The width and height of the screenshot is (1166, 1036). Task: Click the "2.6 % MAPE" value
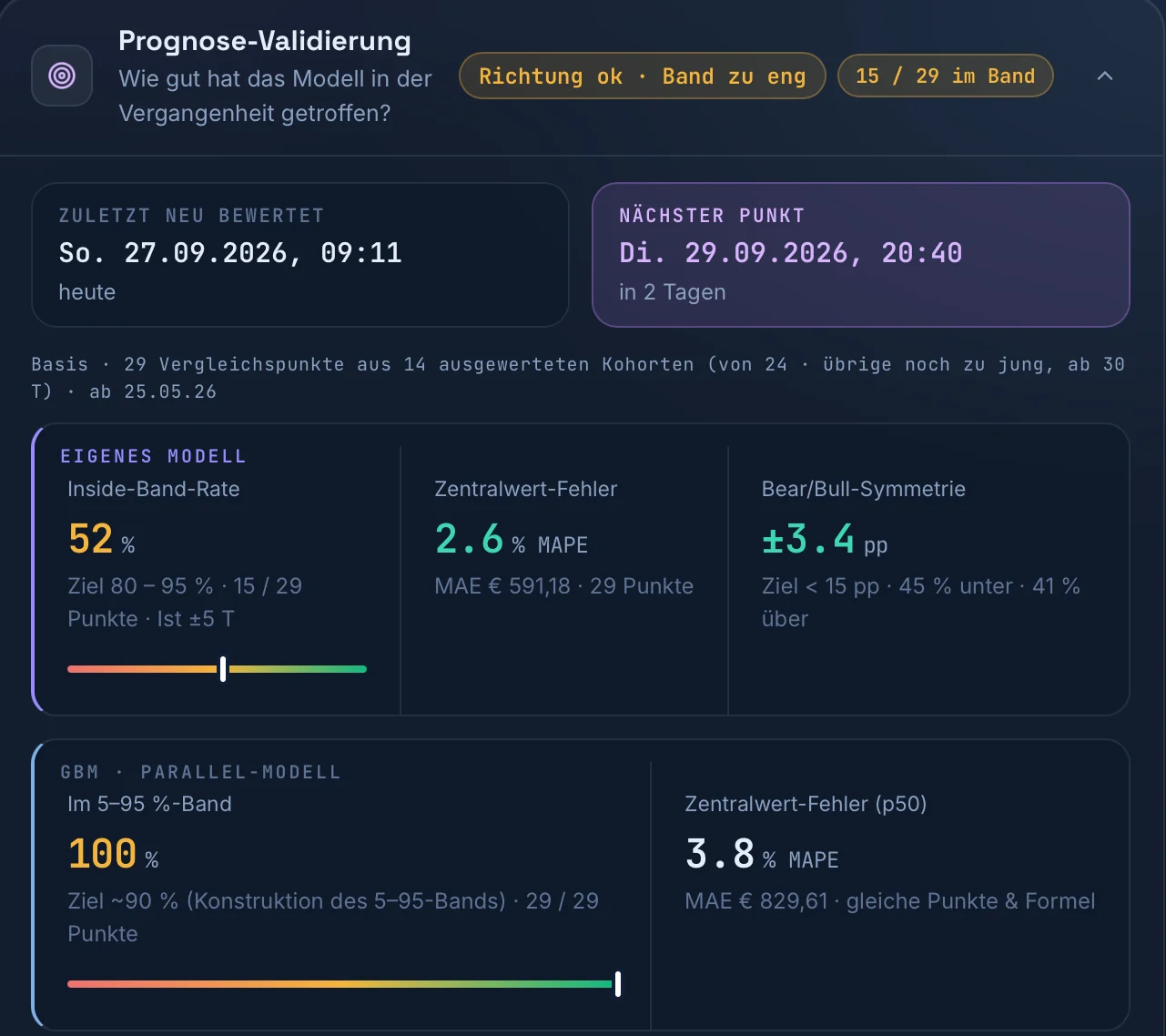tap(512, 539)
